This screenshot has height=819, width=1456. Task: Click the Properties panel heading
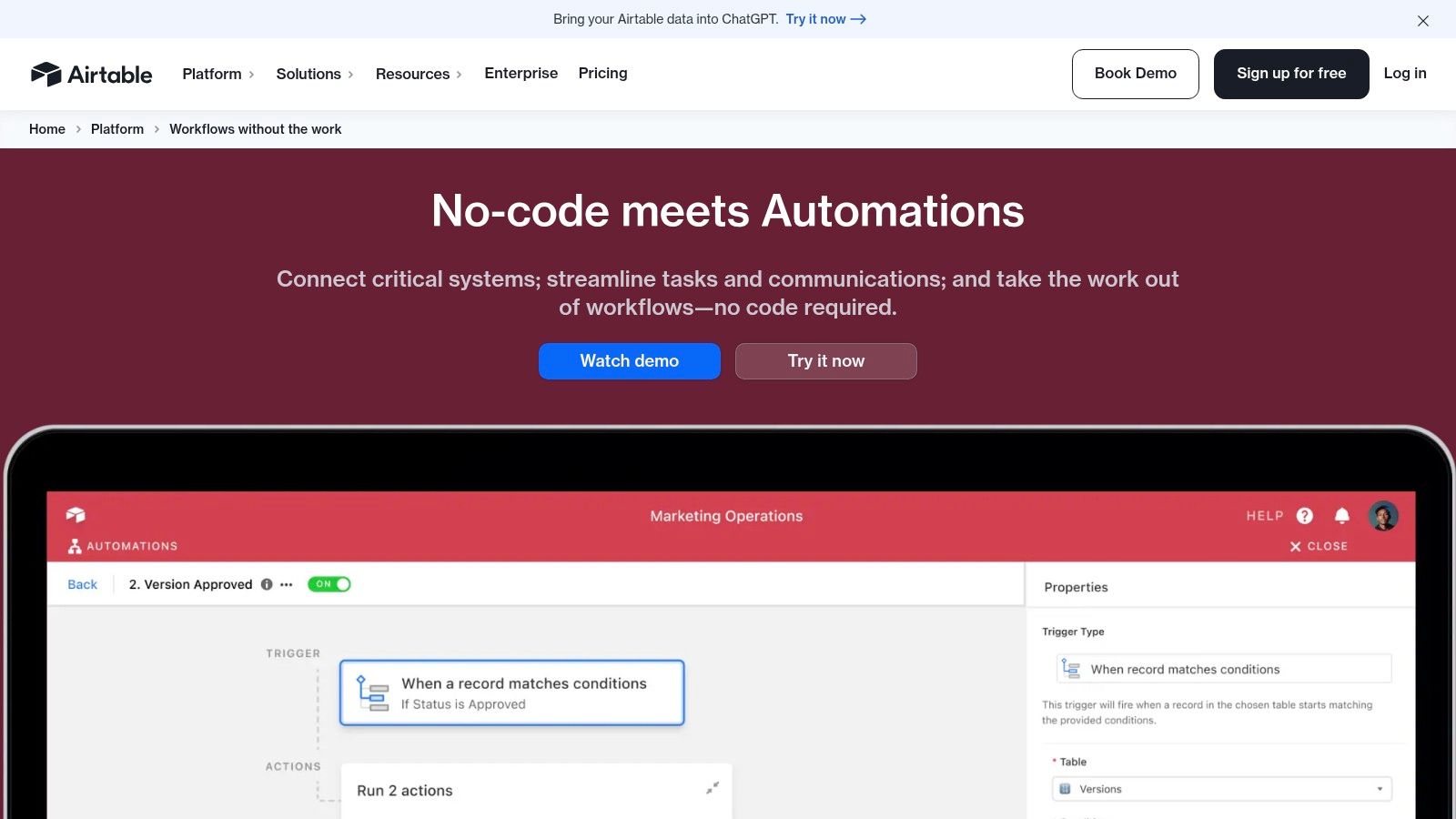[1077, 587]
